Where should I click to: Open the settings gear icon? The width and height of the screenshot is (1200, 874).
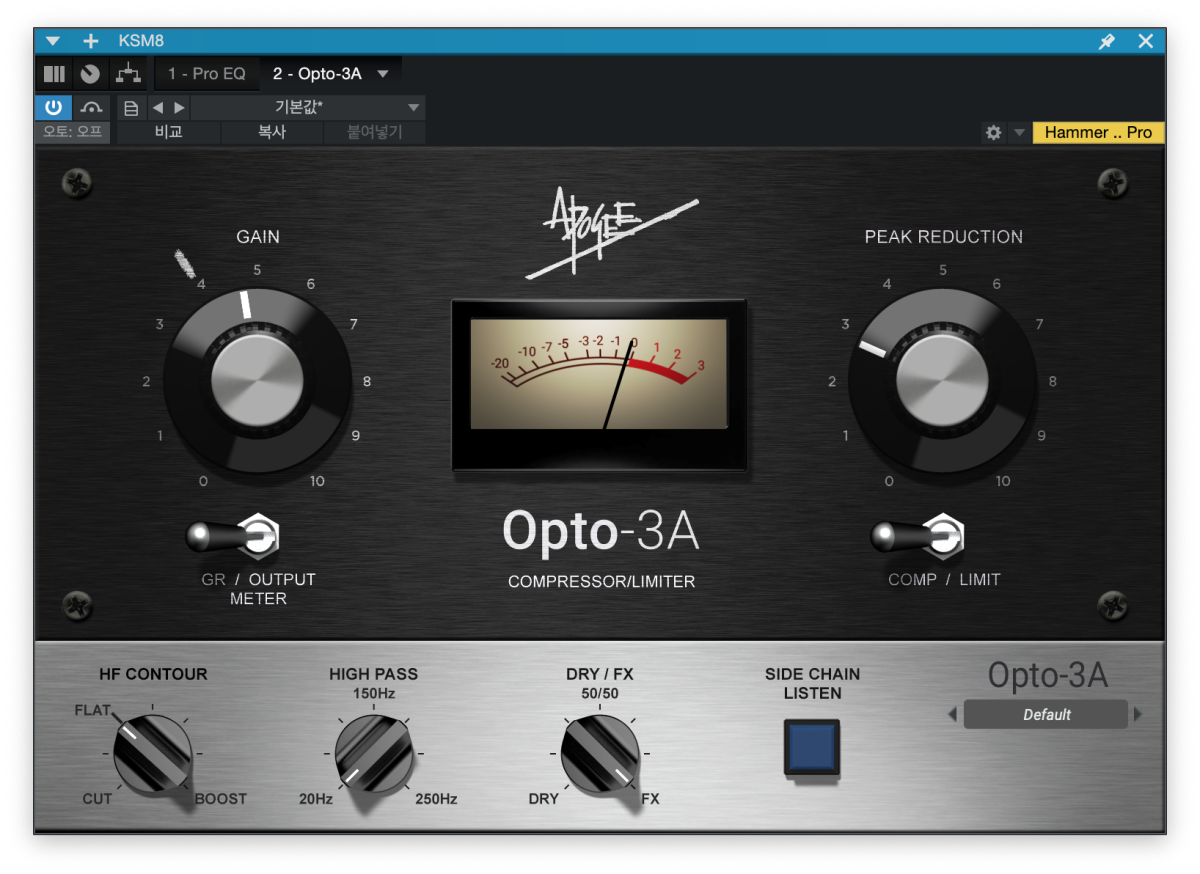coord(993,132)
